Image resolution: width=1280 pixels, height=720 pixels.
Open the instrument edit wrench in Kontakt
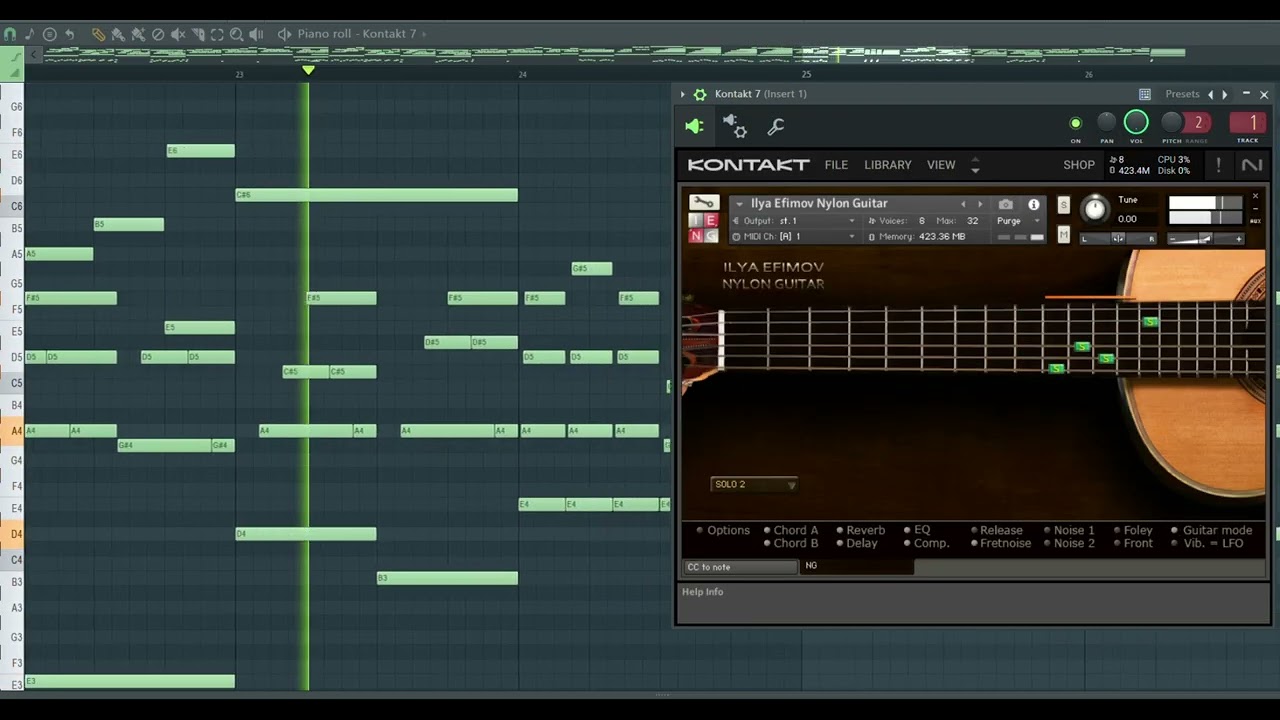[x=704, y=203]
